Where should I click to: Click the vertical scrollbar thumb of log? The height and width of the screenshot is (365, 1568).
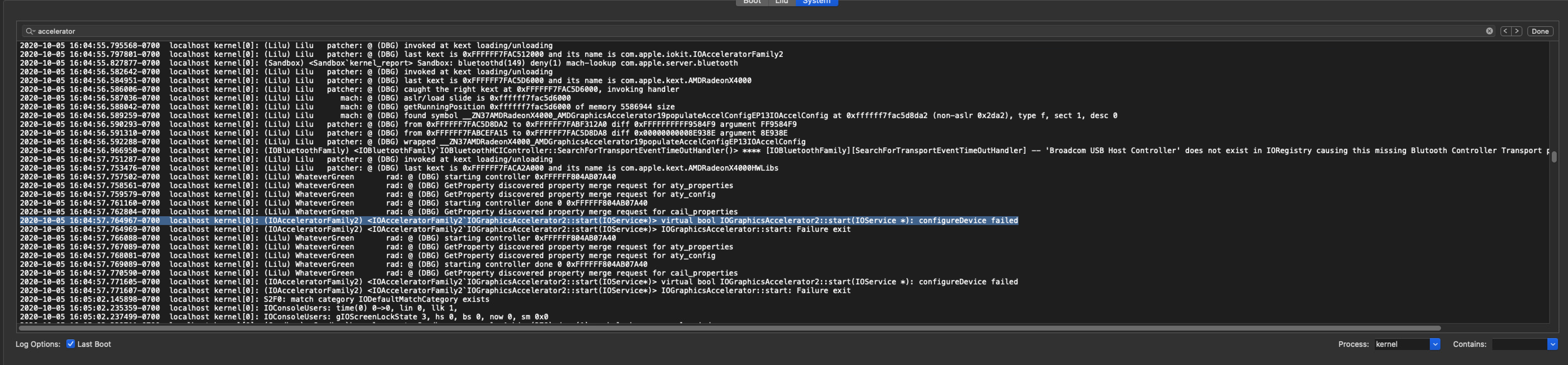(x=1553, y=157)
